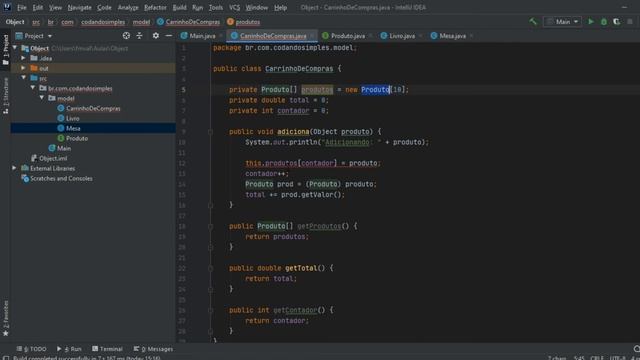
Task: Open Project panel settings gear
Action: point(156,36)
